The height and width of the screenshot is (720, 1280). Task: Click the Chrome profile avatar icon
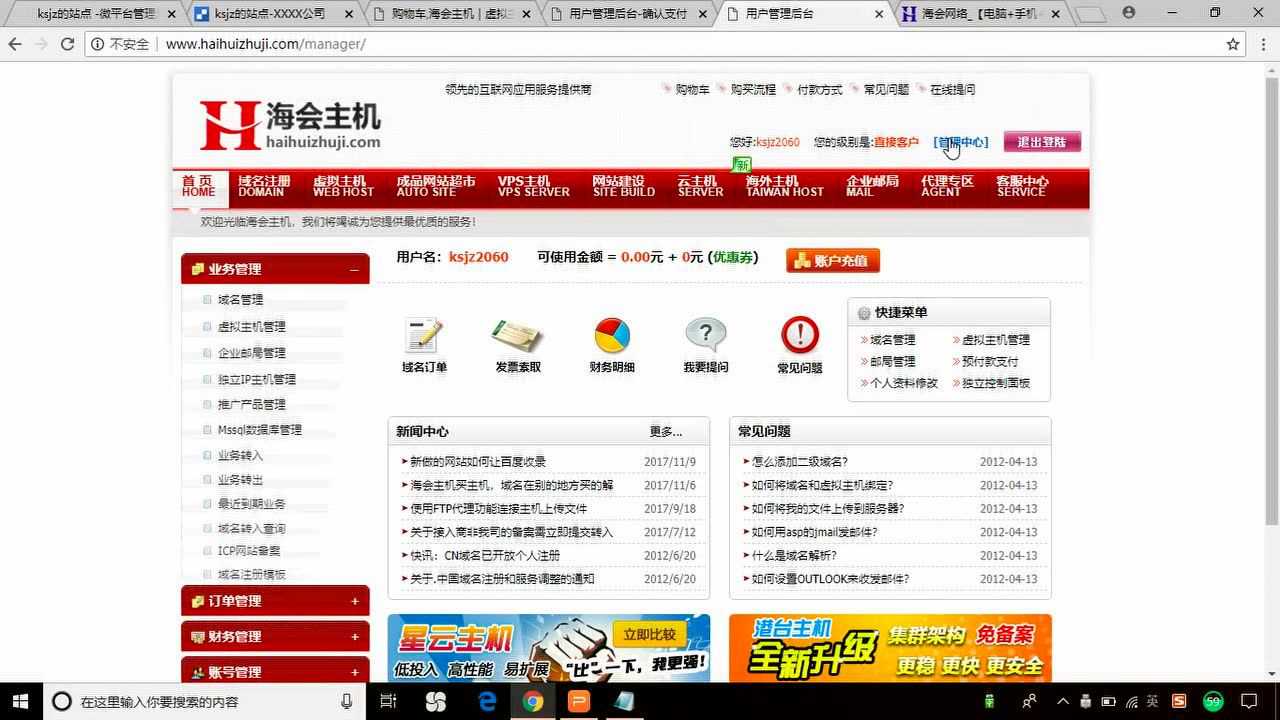point(1129,13)
